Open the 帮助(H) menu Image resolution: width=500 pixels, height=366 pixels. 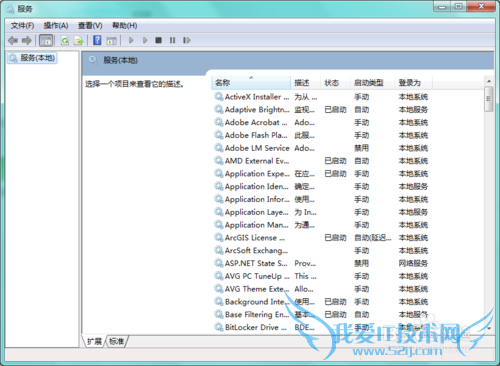(125, 26)
